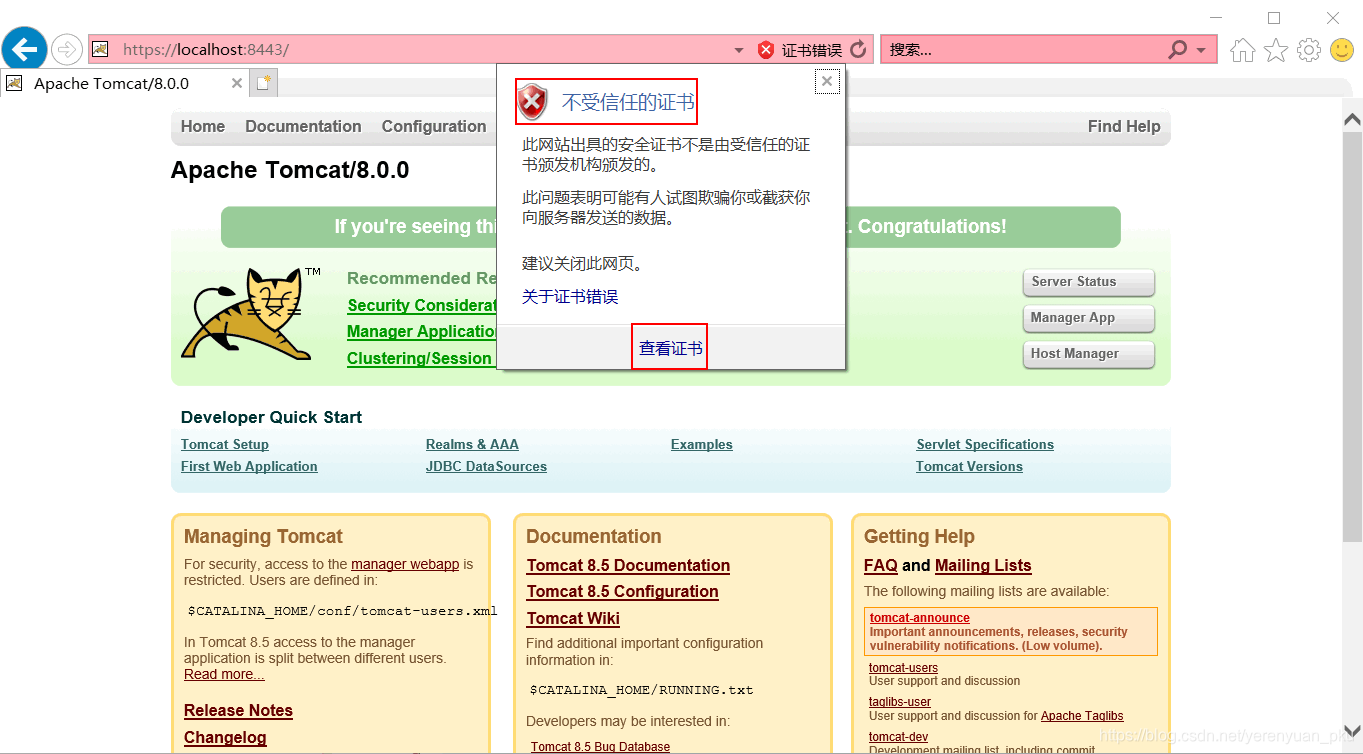
Task: Click the smiley feedback icon
Action: pos(1341,50)
